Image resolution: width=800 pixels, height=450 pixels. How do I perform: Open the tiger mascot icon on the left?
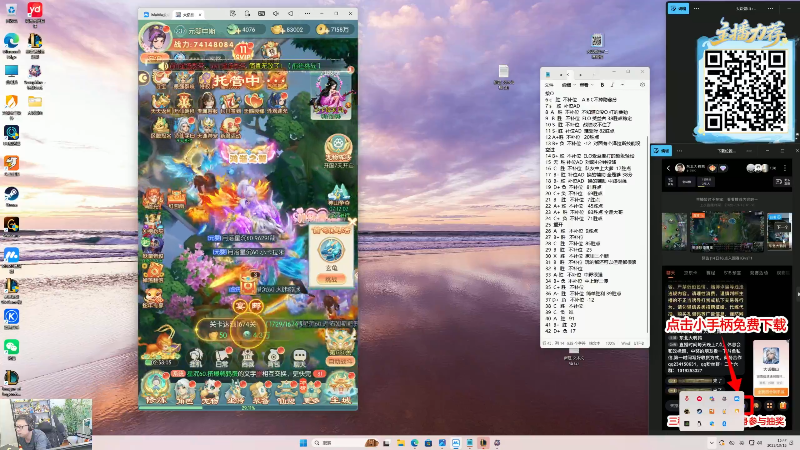(153, 297)
